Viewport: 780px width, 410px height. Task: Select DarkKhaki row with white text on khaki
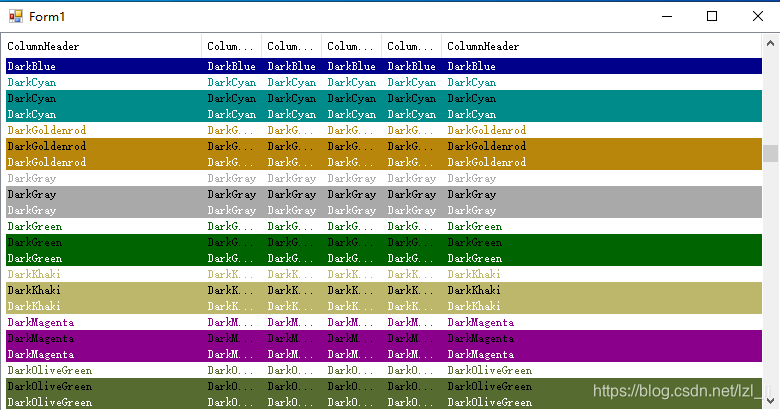pos(384,306)
